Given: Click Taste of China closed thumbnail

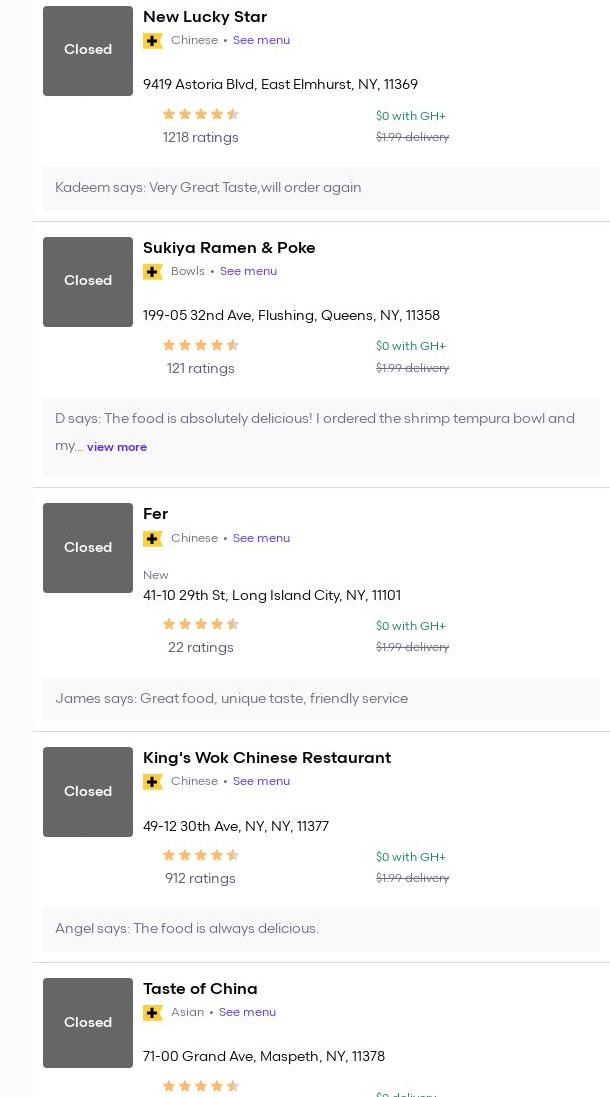Looking at the screenshot, I should (x=88, y=1023).
